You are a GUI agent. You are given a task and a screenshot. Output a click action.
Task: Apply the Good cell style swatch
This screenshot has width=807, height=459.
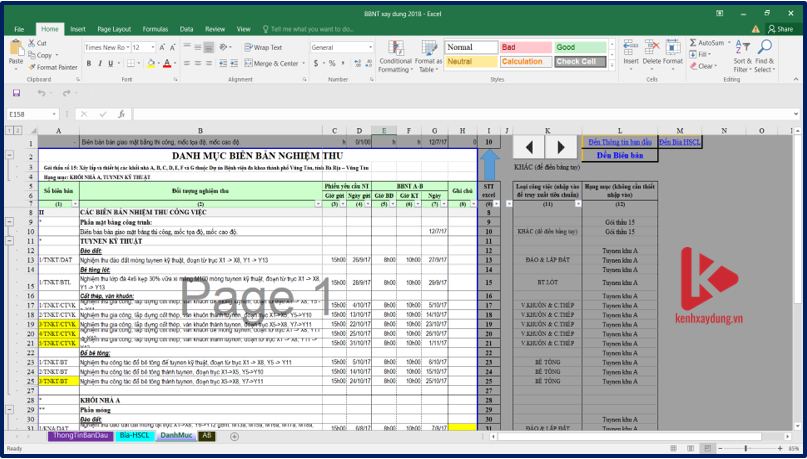click(580, 47)
